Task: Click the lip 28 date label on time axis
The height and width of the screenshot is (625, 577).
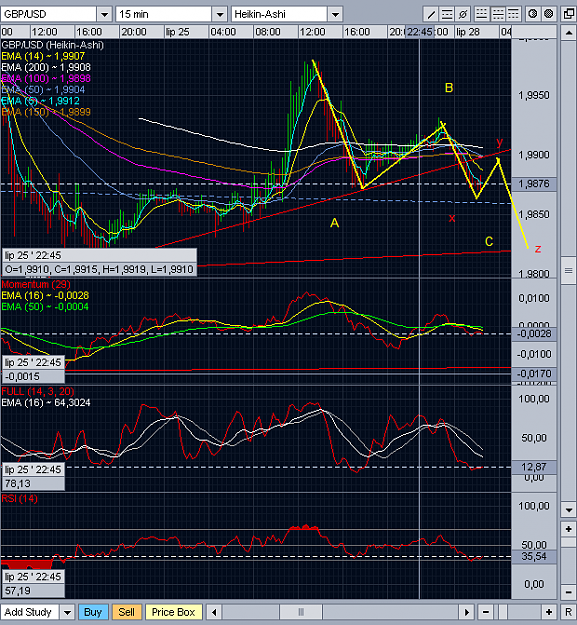Action: pos(468,32)
